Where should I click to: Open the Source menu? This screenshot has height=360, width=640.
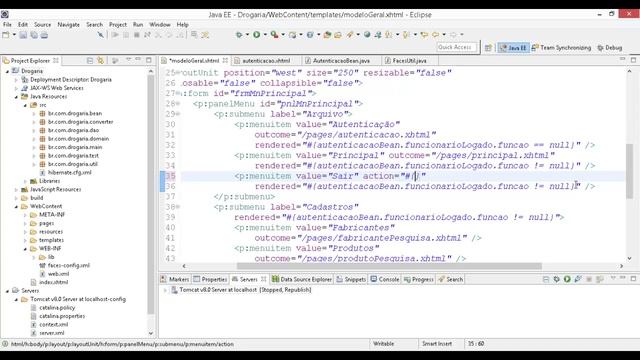[x=42, y=24]
